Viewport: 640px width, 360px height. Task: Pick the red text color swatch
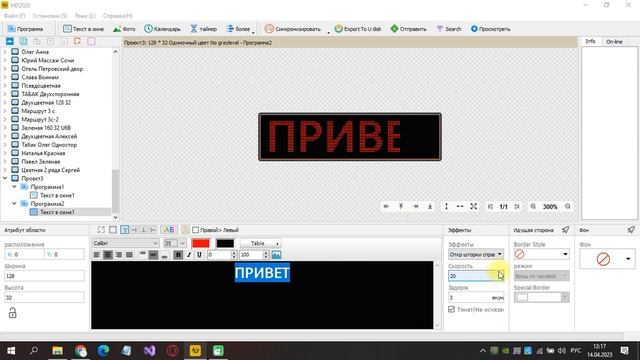click(201, 243)
